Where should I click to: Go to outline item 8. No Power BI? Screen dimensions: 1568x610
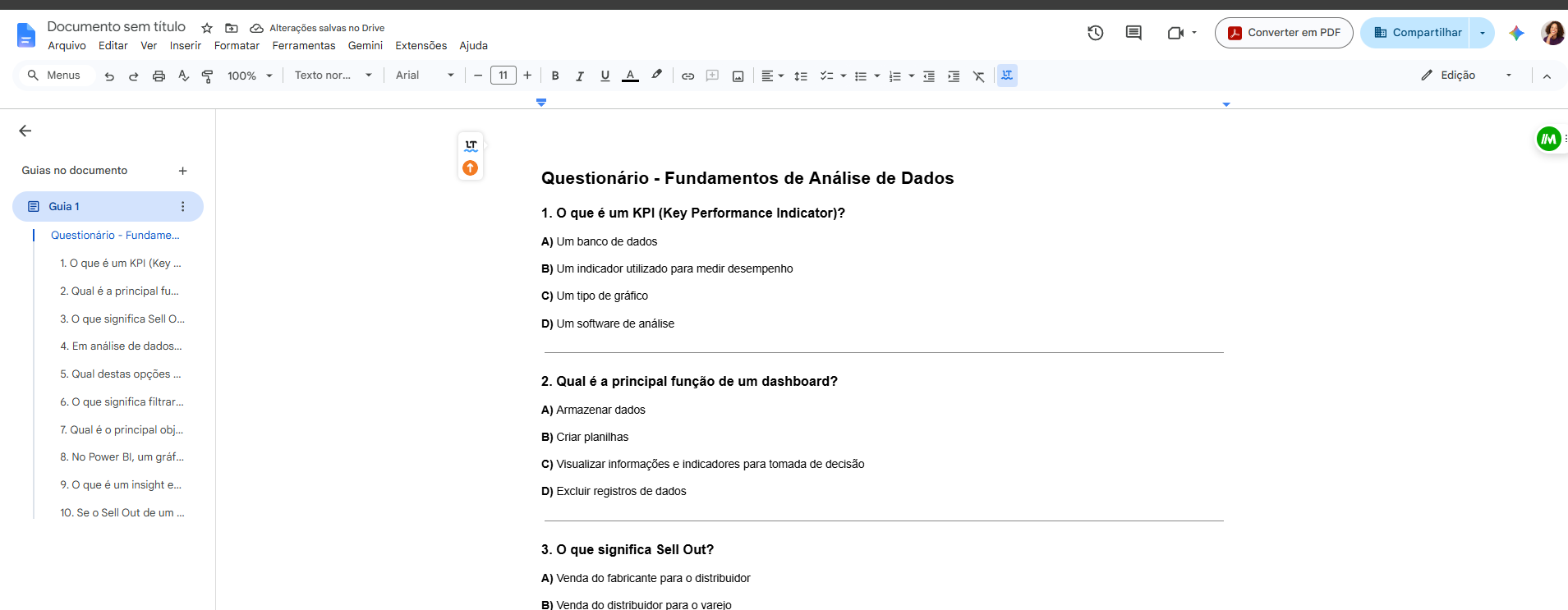pyautogui.click(x=122, y=456)
